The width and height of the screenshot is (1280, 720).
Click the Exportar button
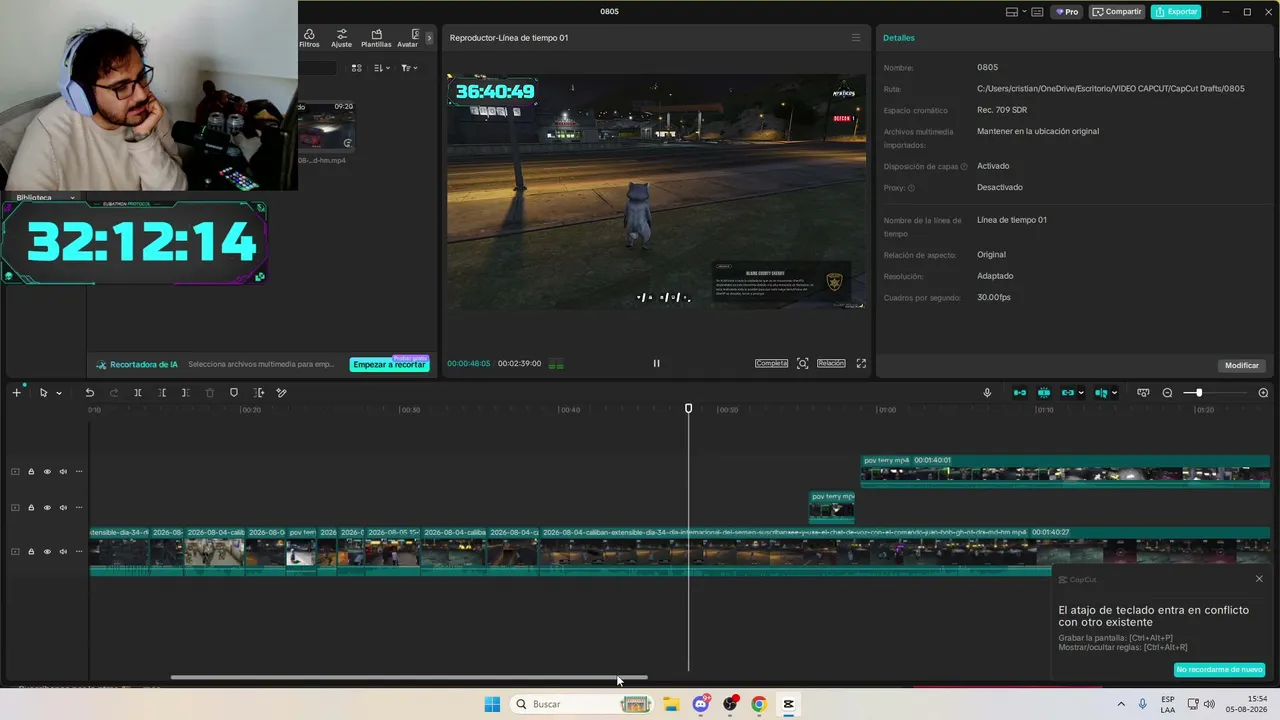(x=1176, y=12)
